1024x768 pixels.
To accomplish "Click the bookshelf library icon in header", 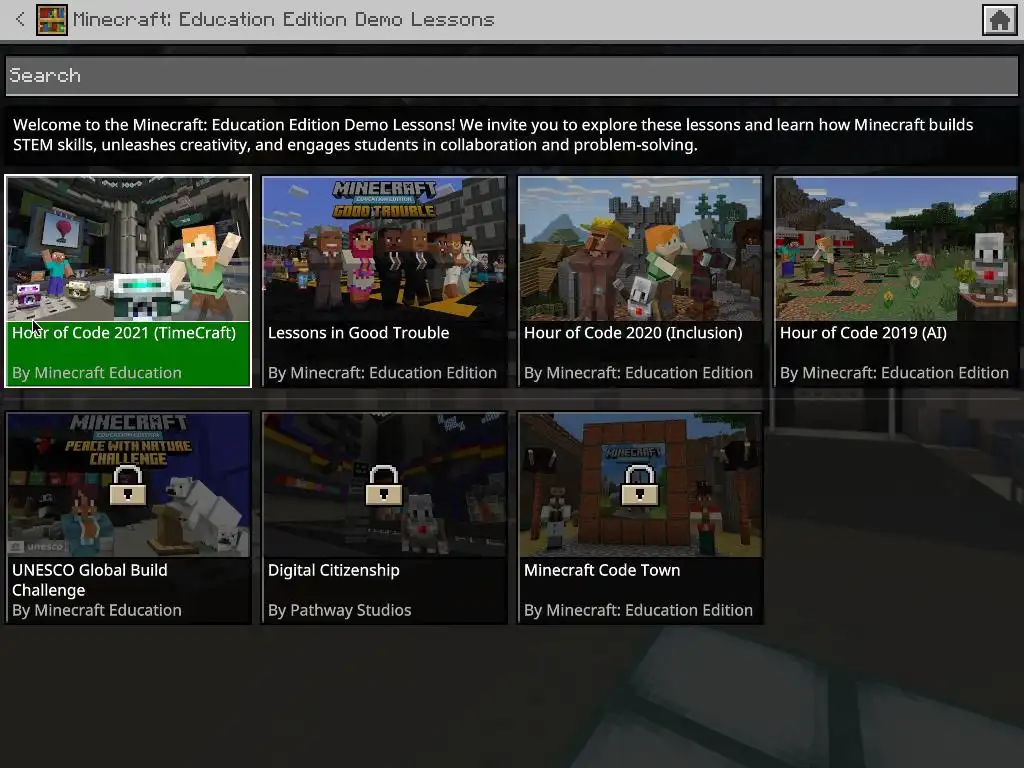I will pyautogui.click(x=52, y=20).
